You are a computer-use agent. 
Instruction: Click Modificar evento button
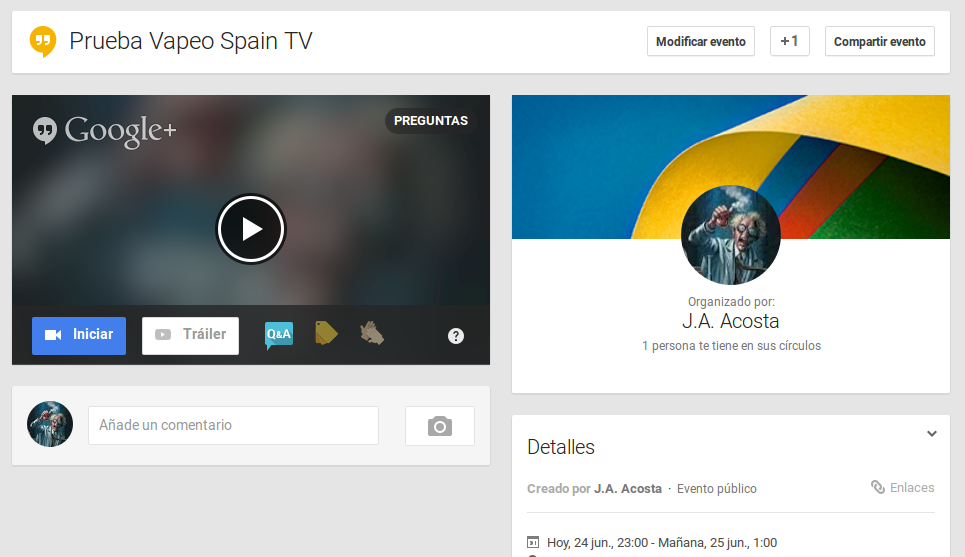(x=700, y=41)
